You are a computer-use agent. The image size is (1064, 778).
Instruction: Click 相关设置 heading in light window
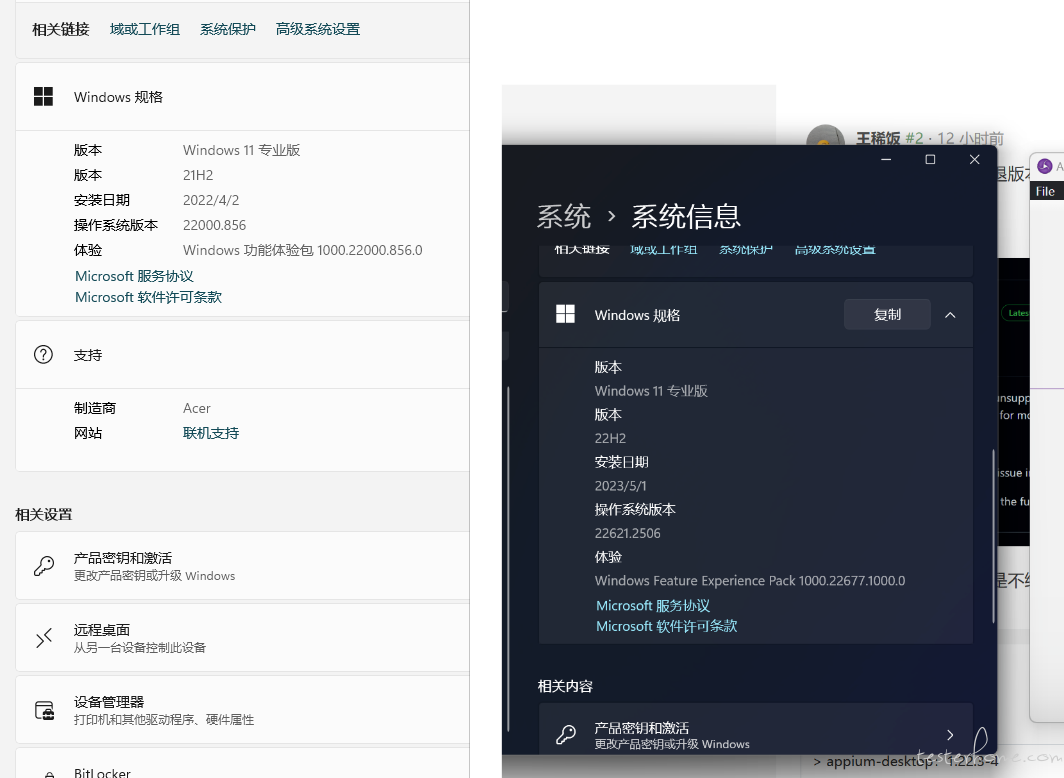click(x=43, y=514)
